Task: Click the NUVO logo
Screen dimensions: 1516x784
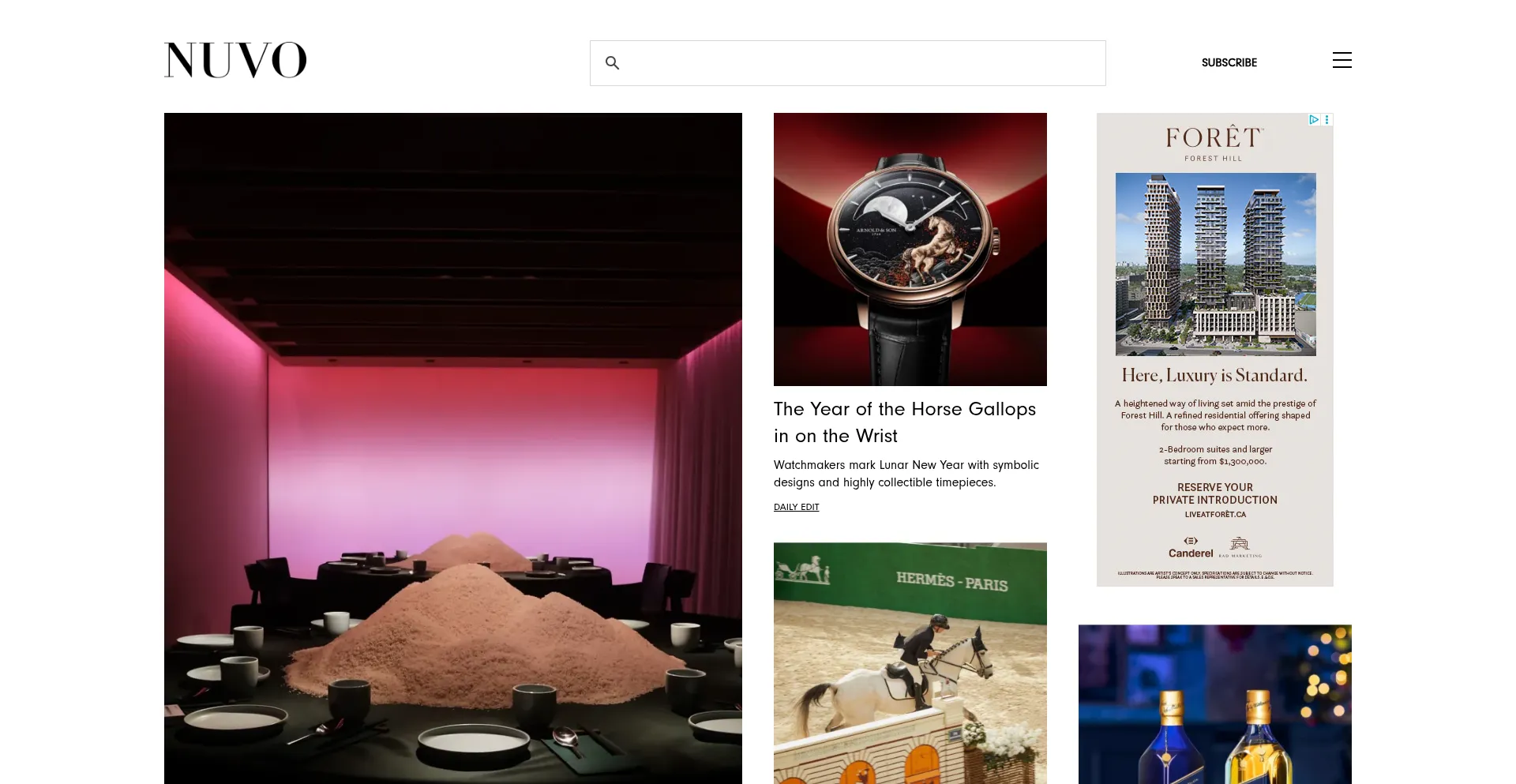Action: click(235, 60)
